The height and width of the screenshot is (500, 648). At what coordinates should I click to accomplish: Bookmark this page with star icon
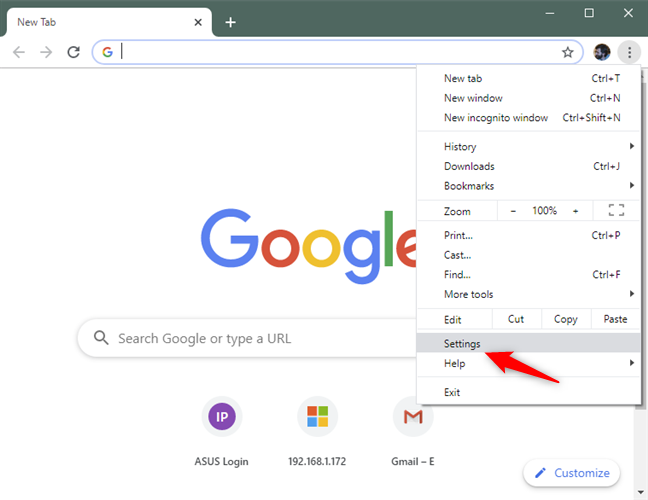pos(567,52)
